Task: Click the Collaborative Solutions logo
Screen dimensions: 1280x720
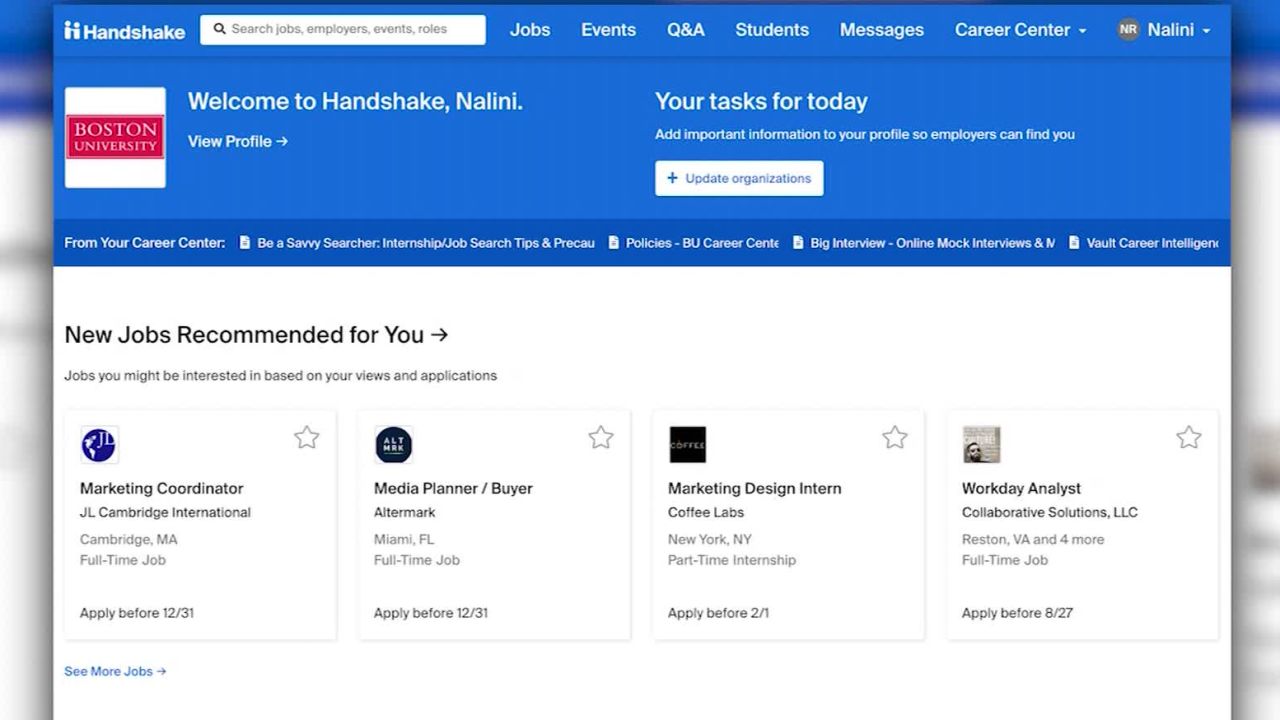Action: 981,445
